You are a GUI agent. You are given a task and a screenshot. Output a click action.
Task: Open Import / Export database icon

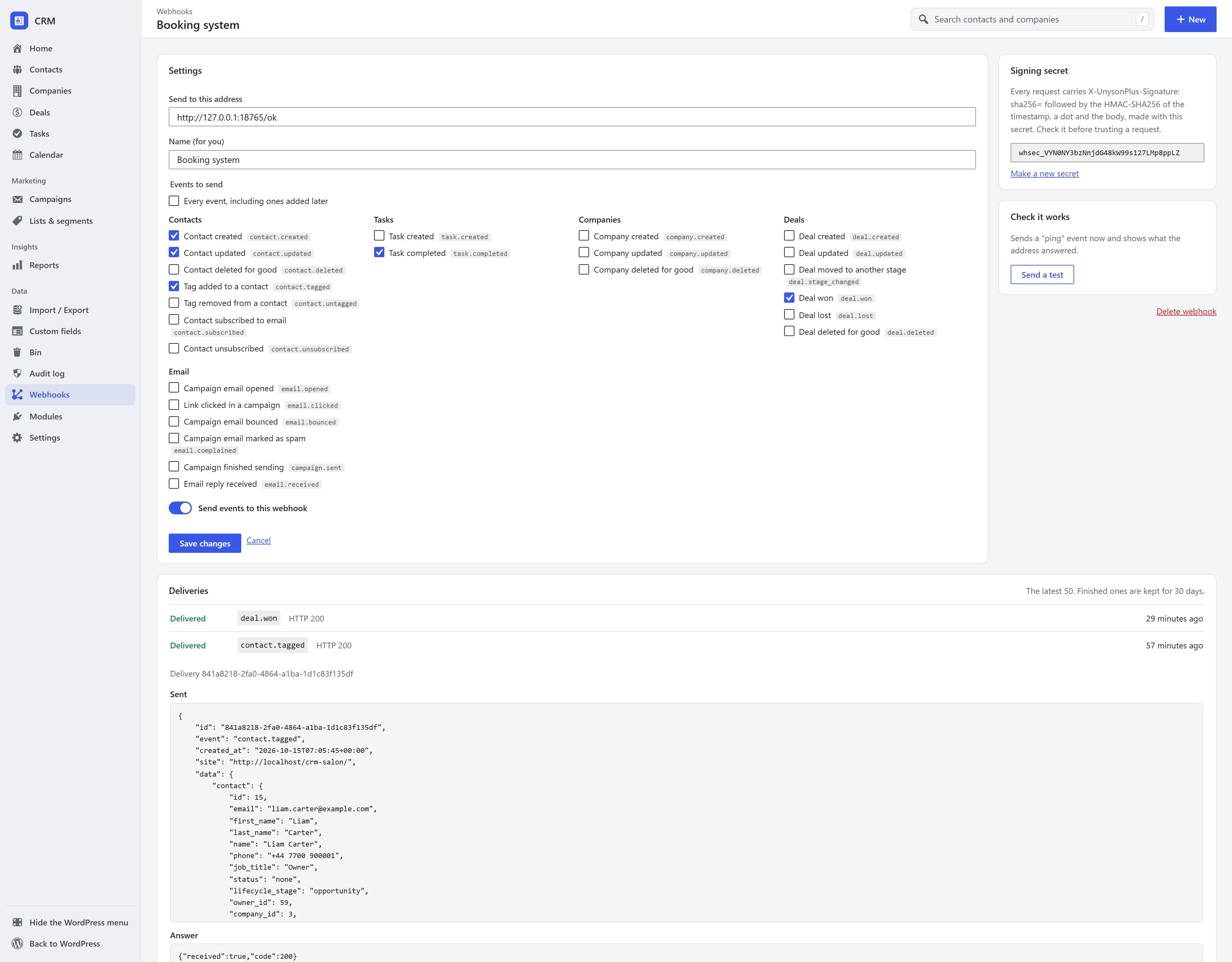click(18, 309)
